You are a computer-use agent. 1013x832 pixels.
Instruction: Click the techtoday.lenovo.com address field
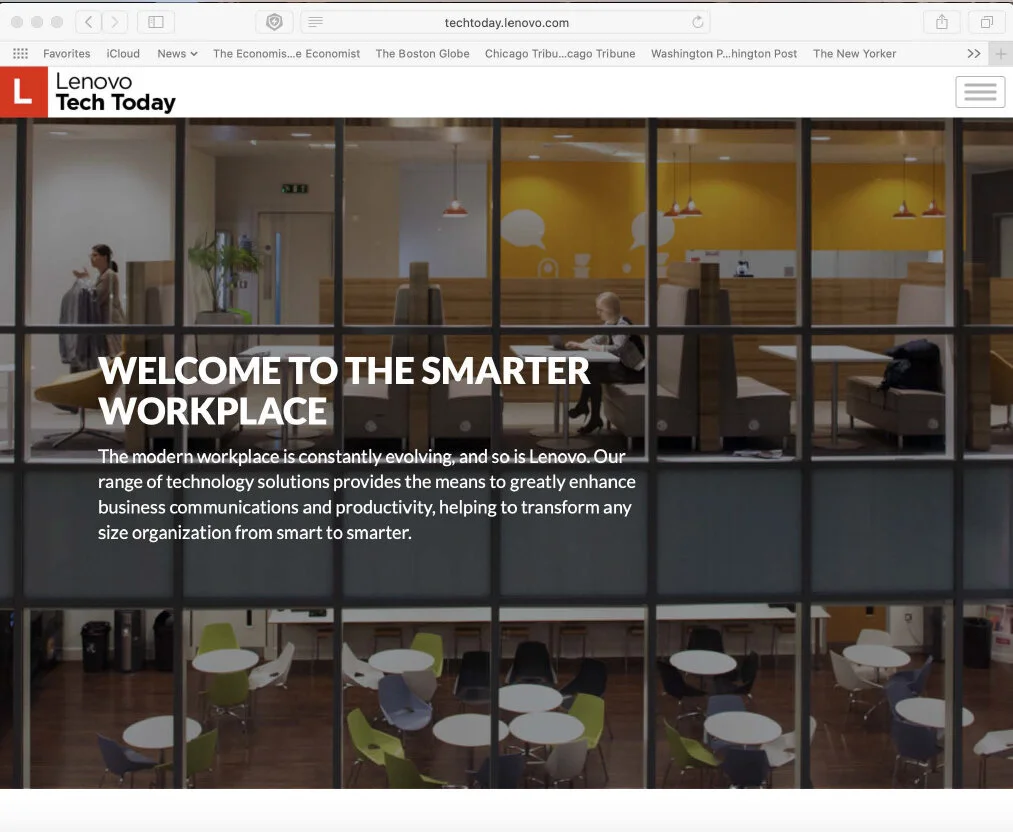click(506, 22)
